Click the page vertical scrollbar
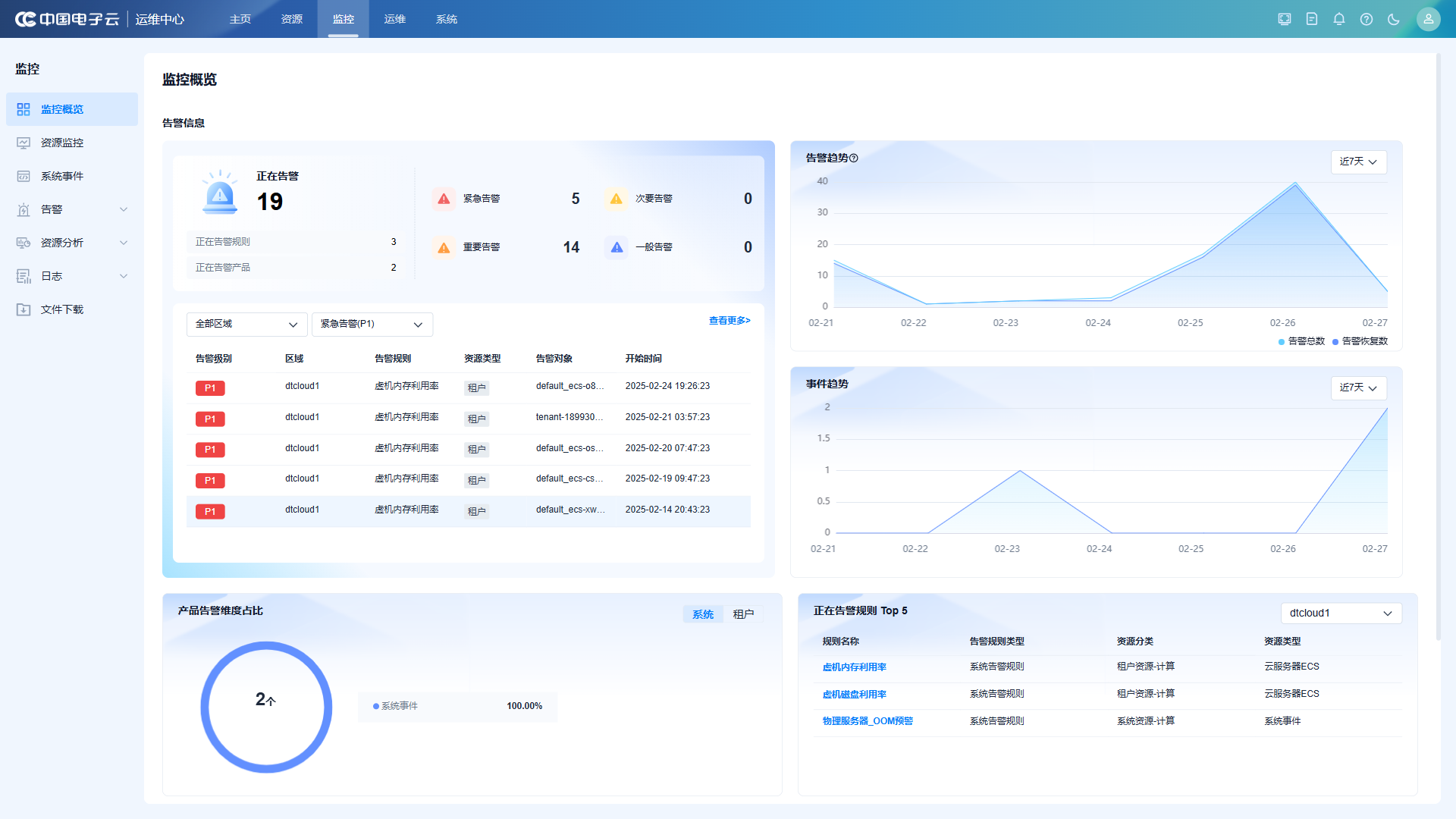Viewport: 1456px width, 819px height. (x=1438, y=347)
